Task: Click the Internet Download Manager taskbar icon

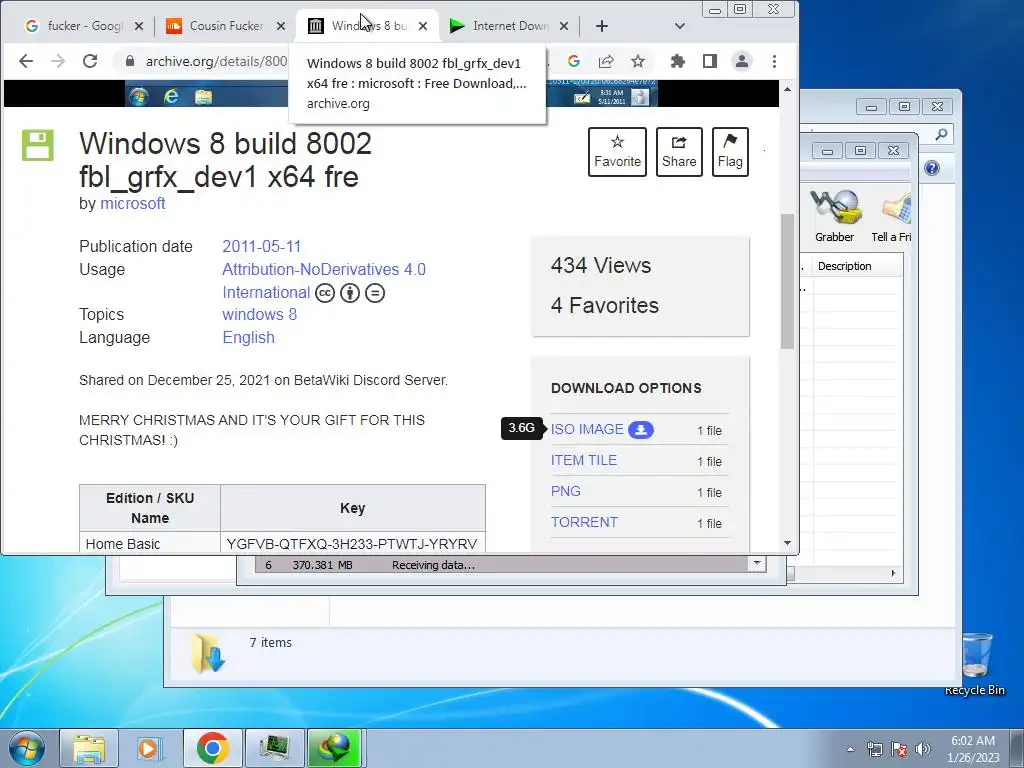Action: click(334, 748)
